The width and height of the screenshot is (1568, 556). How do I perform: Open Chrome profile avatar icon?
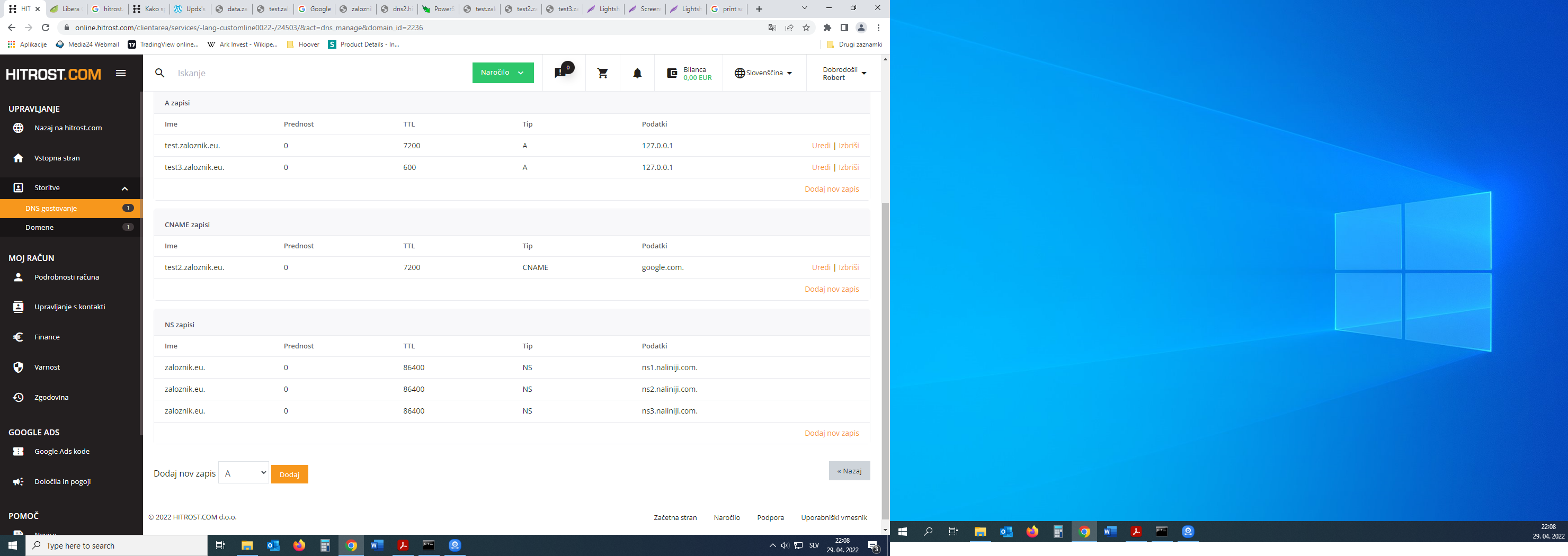point(861,28)
